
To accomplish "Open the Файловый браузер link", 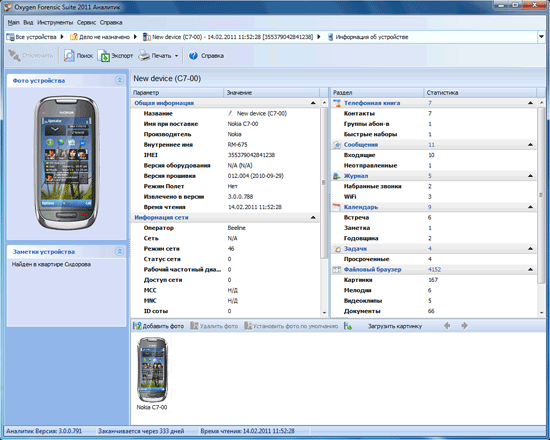I will coord(373,269).
